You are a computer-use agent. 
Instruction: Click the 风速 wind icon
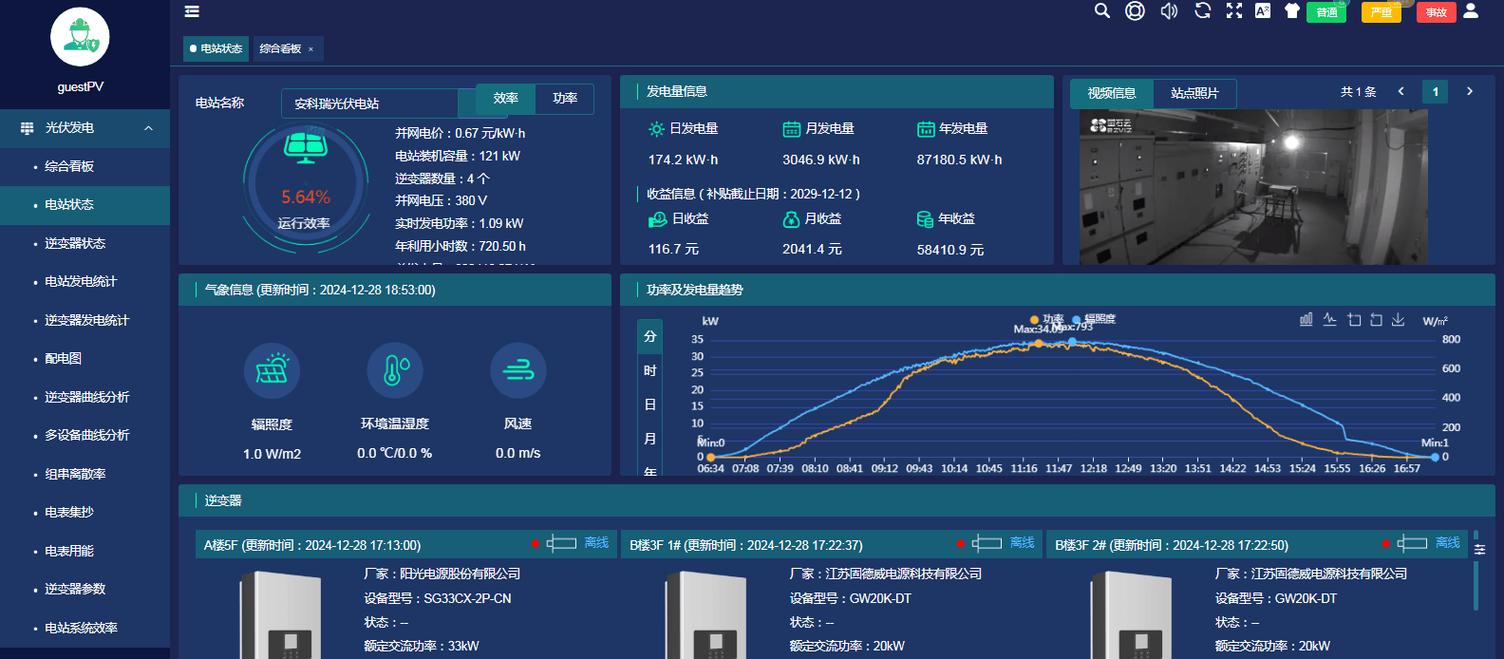(x=518, y=371)
